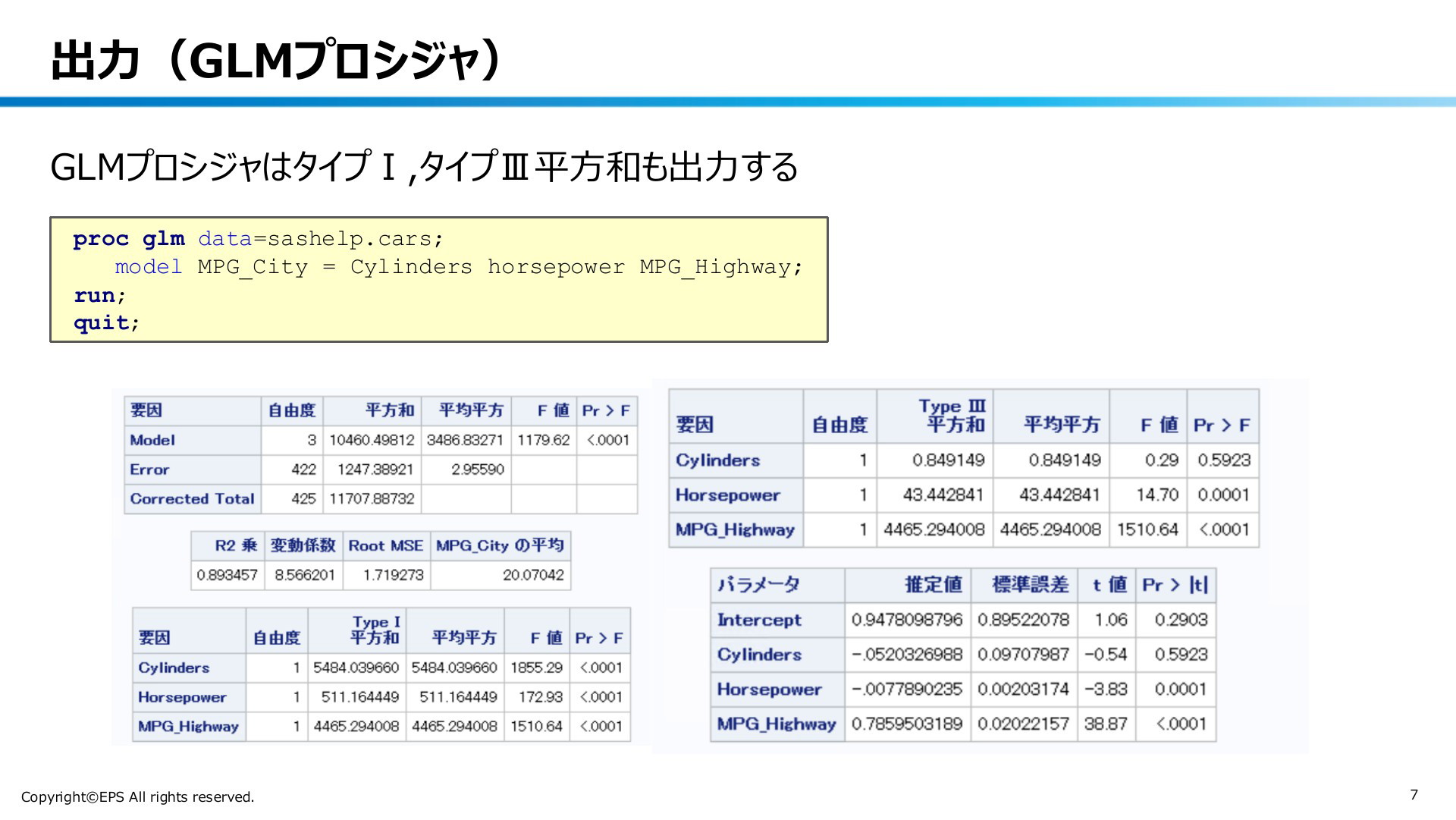Image resolution: width=1456 pixels, height=820 pixels.
Task: Click the MPG_City の平均 value 20.07042
Action: (x=533, y=575)
